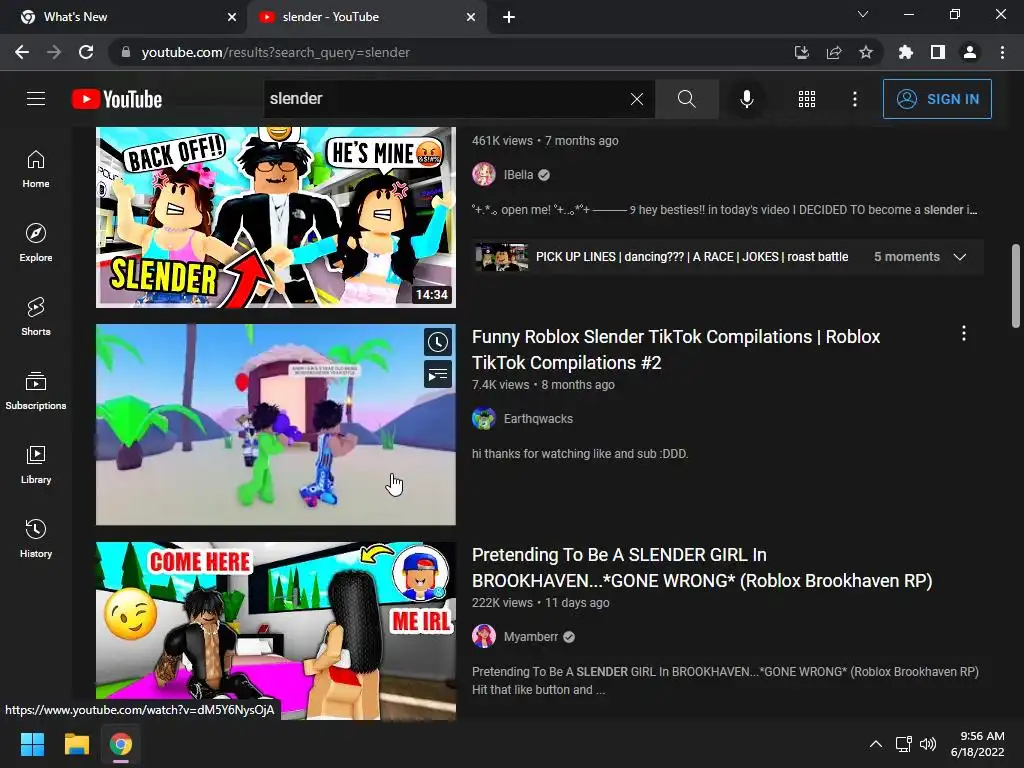Open Explore in the sidebar

36,243
